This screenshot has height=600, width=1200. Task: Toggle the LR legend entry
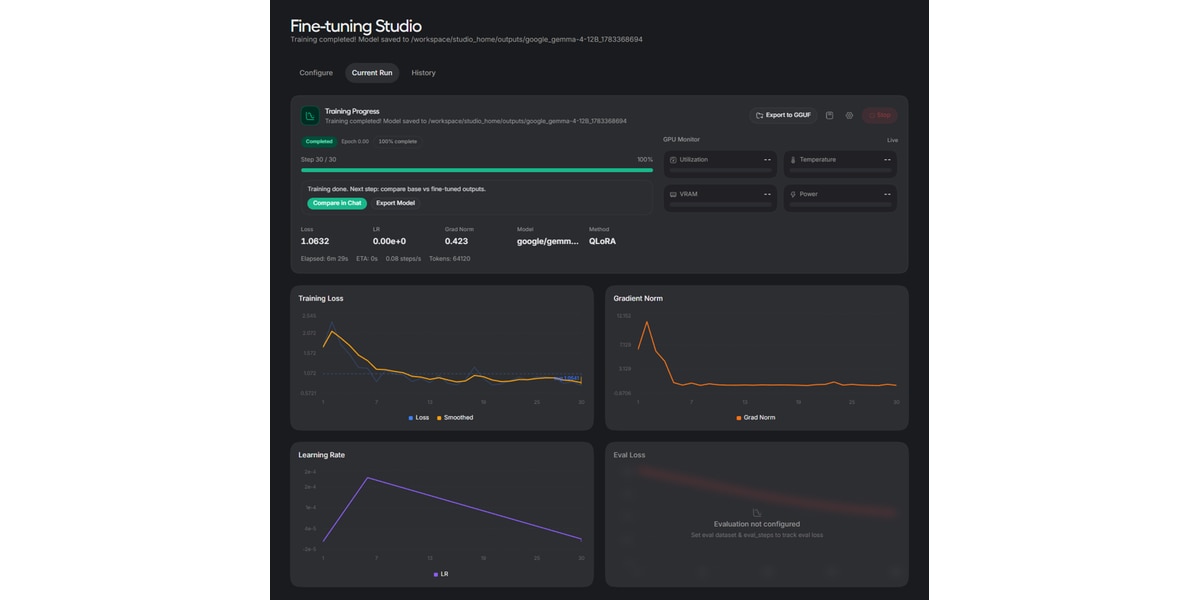click(441, 574)
